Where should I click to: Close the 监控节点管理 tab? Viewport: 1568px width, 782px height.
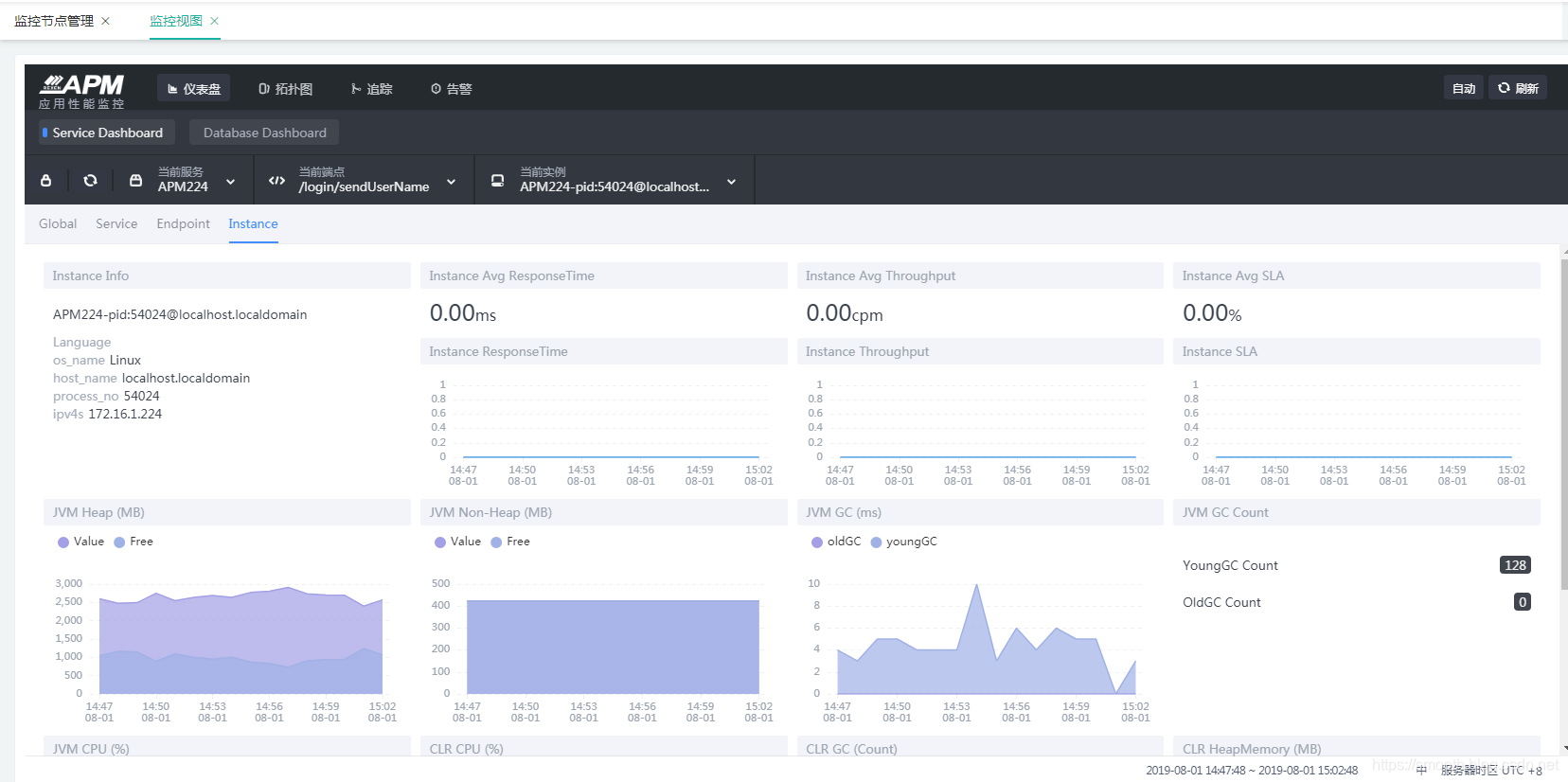point(105,21)
